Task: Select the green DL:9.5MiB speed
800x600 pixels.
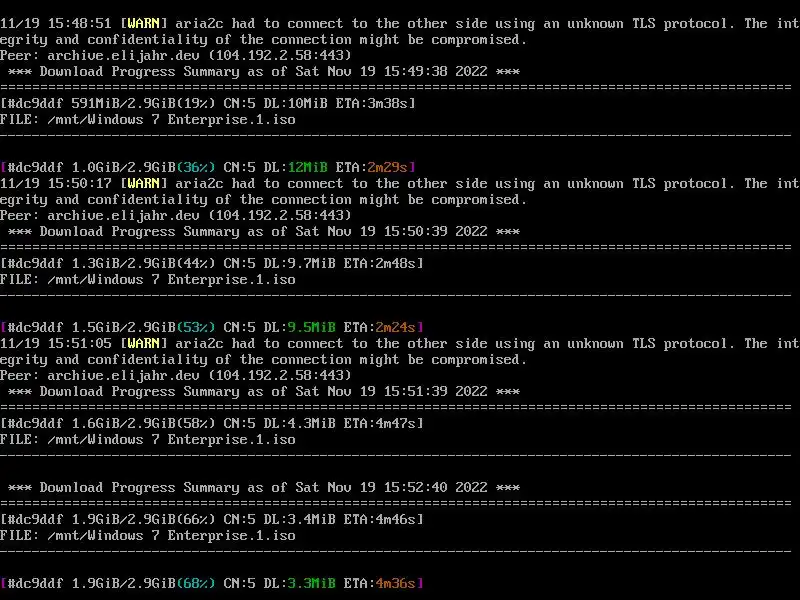Action: (x=299, y=327)
